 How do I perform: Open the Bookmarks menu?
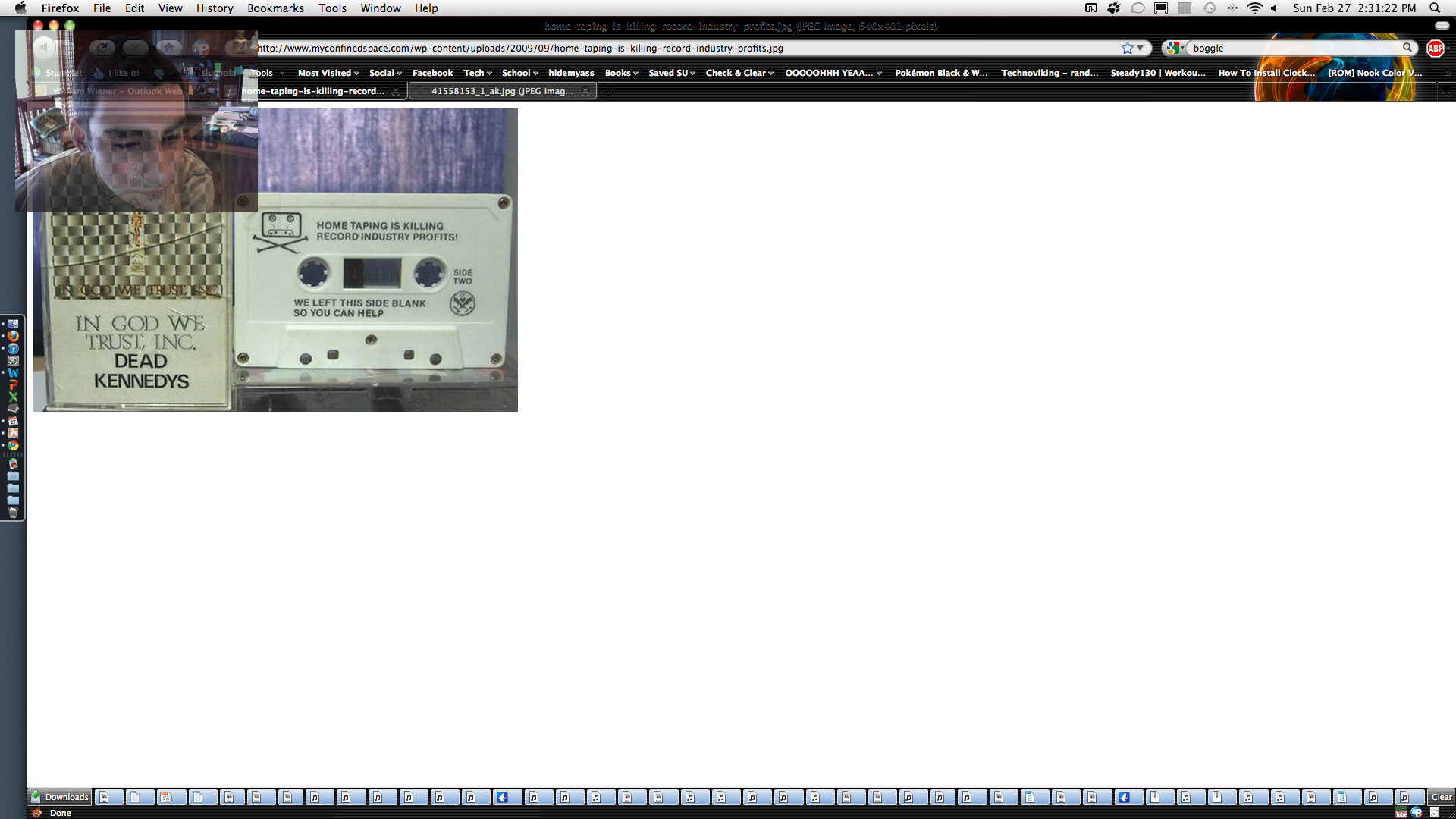point(275,8)
